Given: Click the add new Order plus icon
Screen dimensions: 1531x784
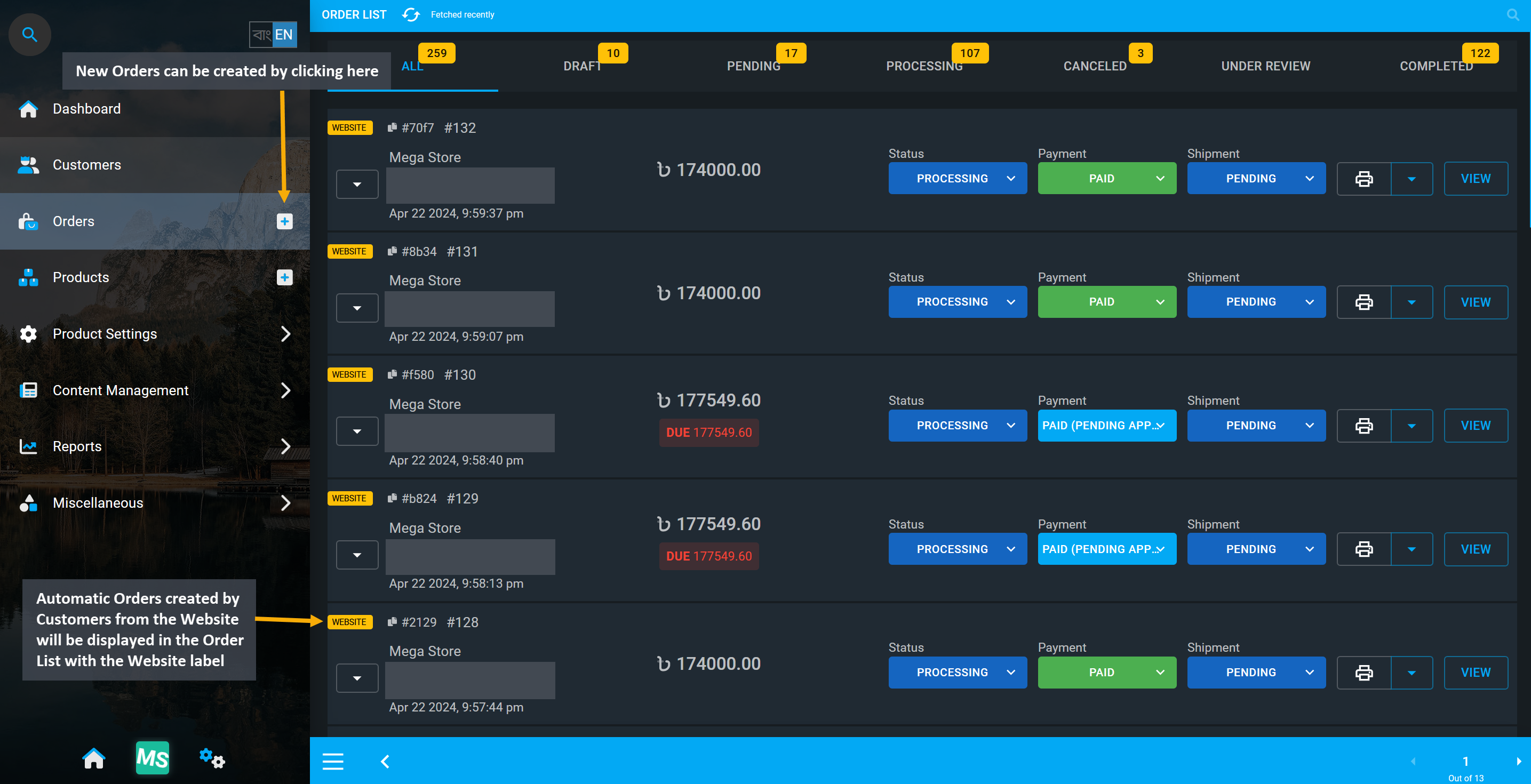Looking at the screenshot, I should click(x=284, y=221).
